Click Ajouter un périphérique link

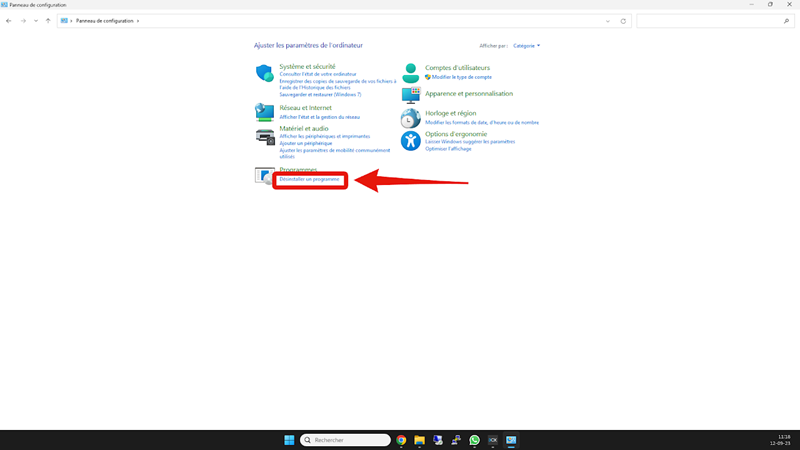point(306,143)
